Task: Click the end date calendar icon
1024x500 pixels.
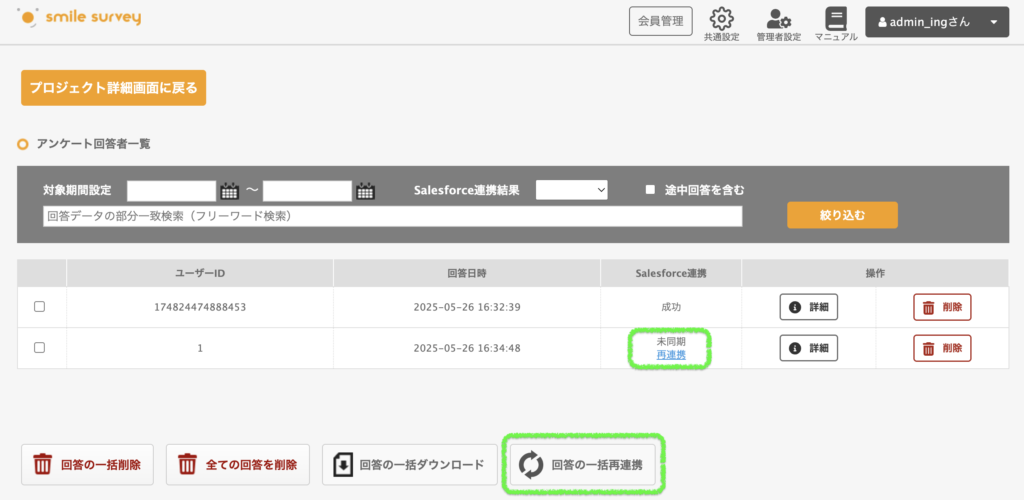Action: point(365,190)
